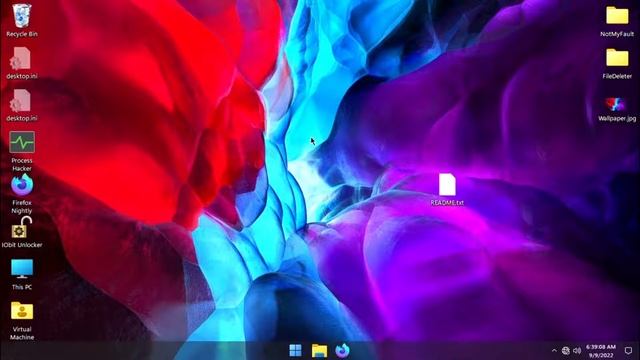Select the Process Hacker shortcut
This screenshot has height=360, width=640.
[x=22, y=151]
